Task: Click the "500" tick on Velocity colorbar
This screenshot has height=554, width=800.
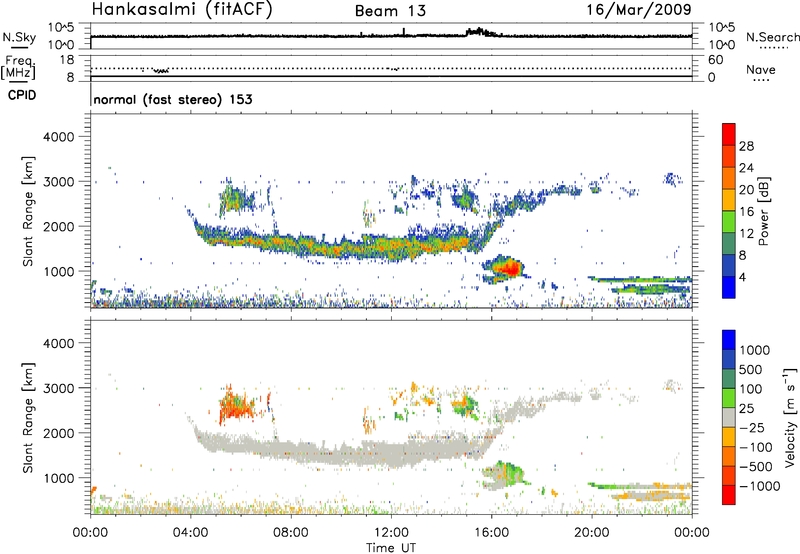Action: click(x=751, y=369)
